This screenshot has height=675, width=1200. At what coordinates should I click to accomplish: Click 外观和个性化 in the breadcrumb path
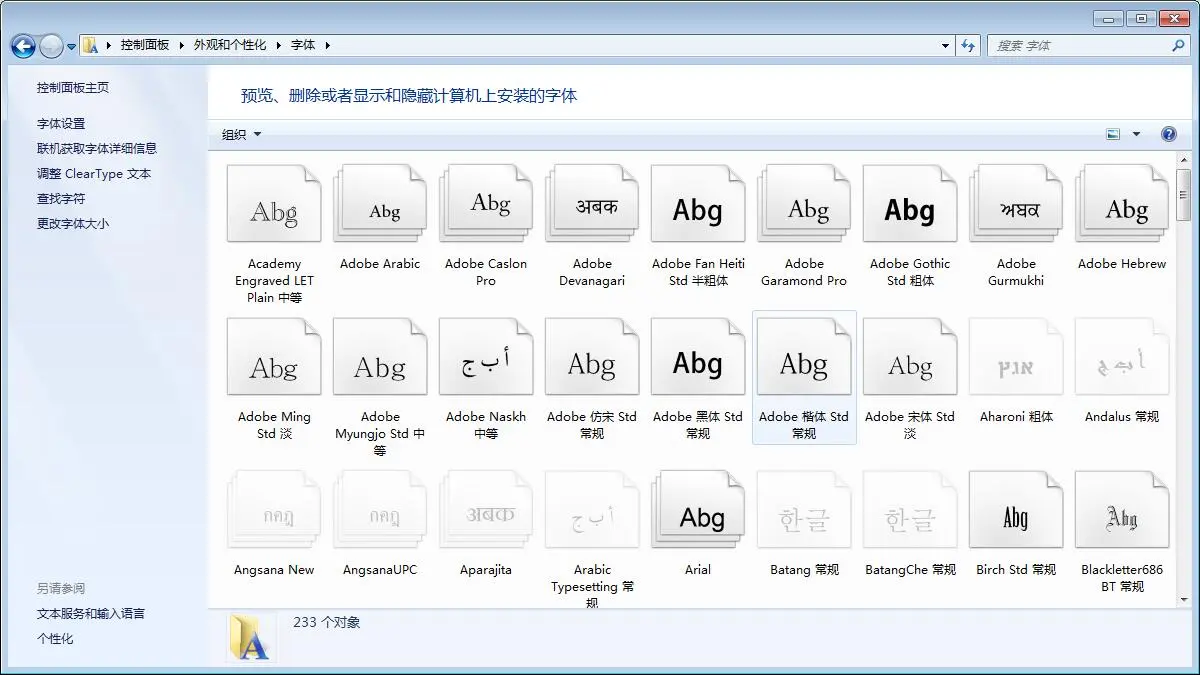coord(230,45)
